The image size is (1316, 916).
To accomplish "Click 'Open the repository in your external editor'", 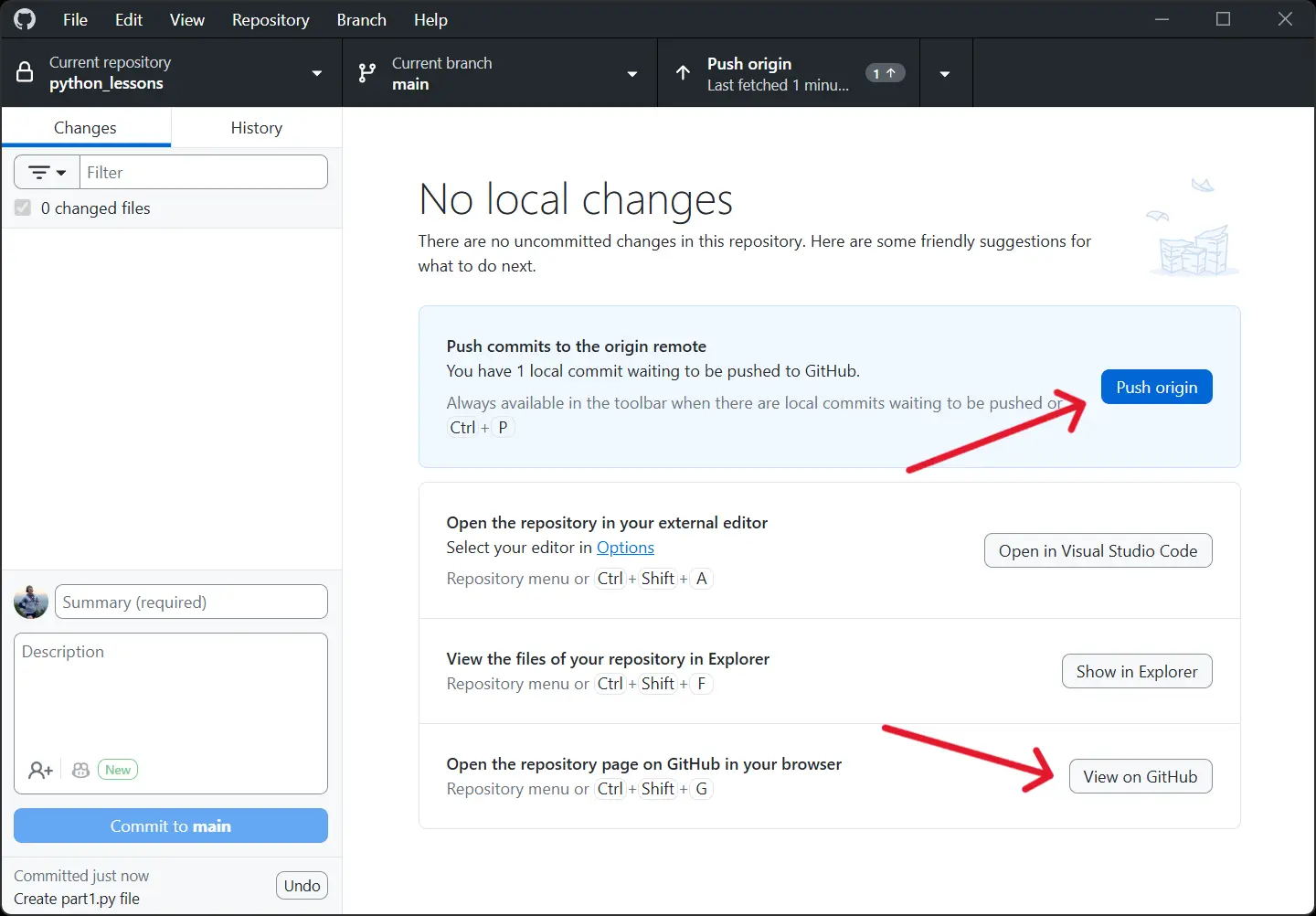I will (x=607, y=523).
